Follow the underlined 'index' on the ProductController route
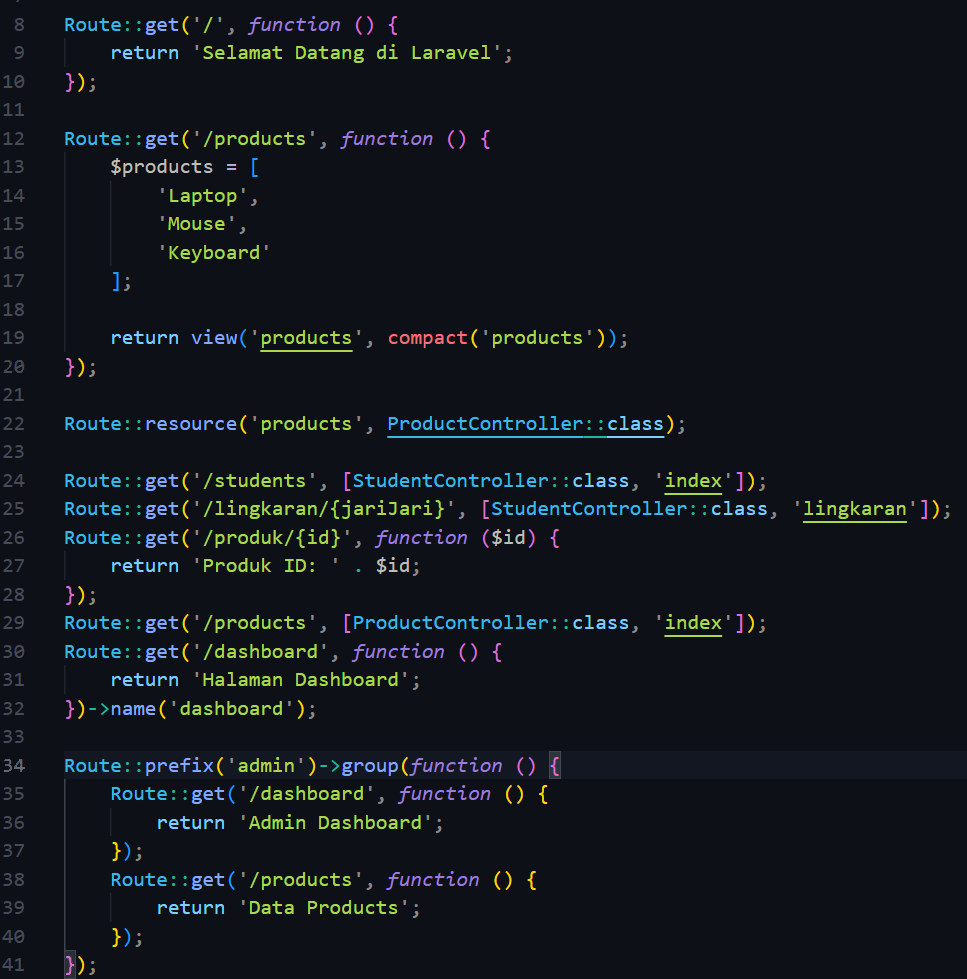Screen dimensions: 967x979 tap(693, 624)
